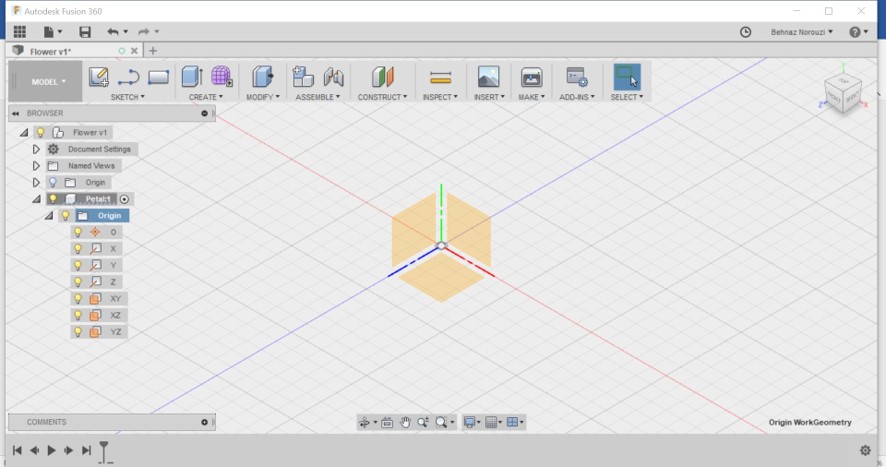Toggle visibility bulb of XY plane
The width and height of the screenshot is (886, 467).
pos(77,299)
